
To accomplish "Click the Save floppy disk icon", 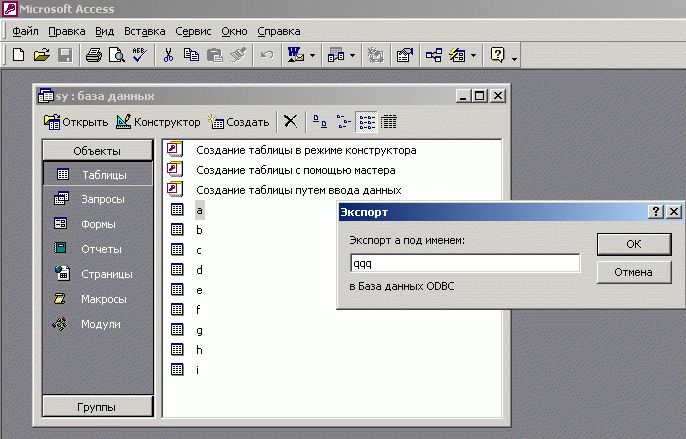I will (x=65, y=55).
